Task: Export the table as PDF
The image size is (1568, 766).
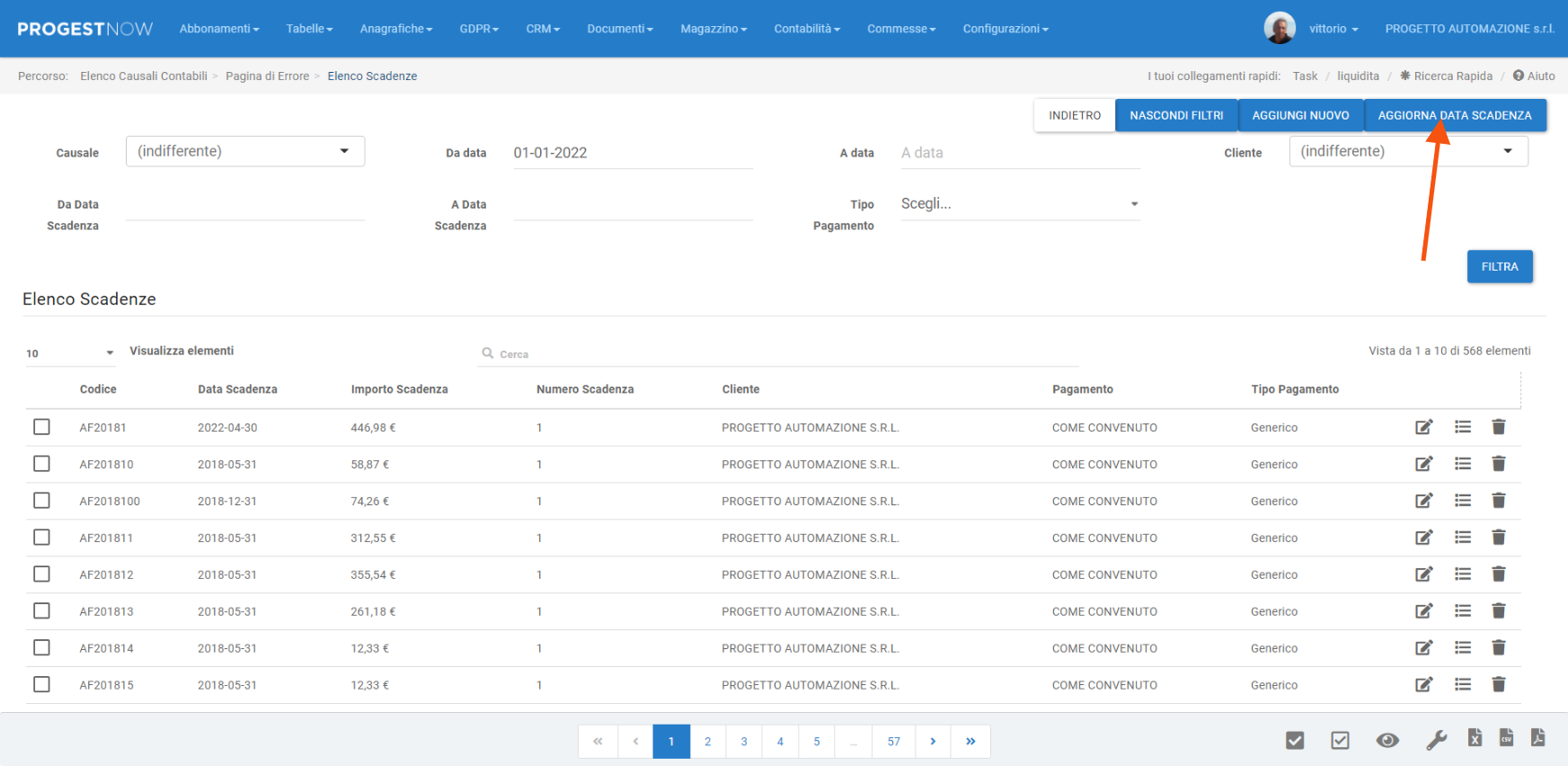Action: [1537, 738]
